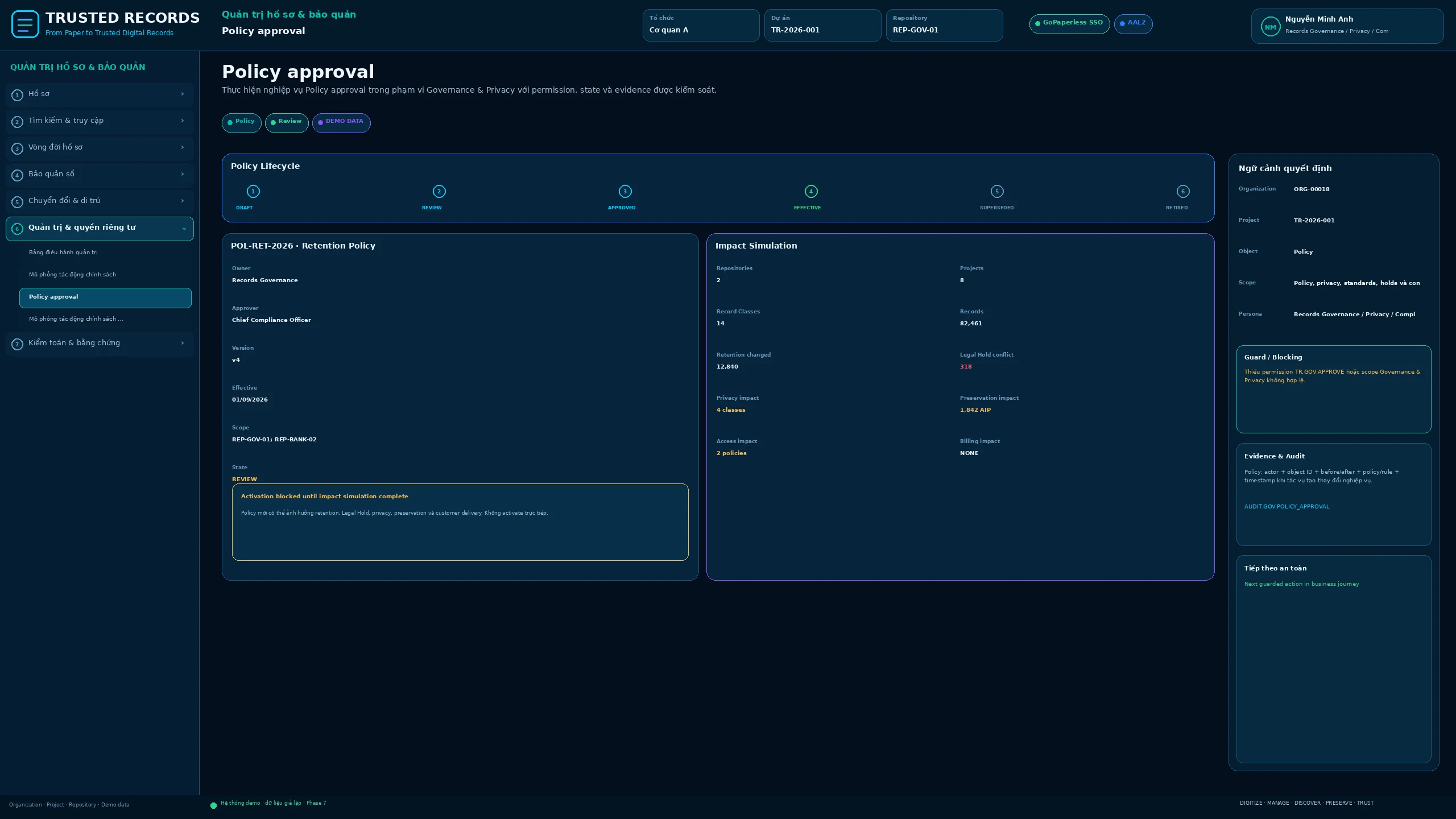Click numbered circle 2 beside Tìm kiếm & truy cập

(17, 122)
